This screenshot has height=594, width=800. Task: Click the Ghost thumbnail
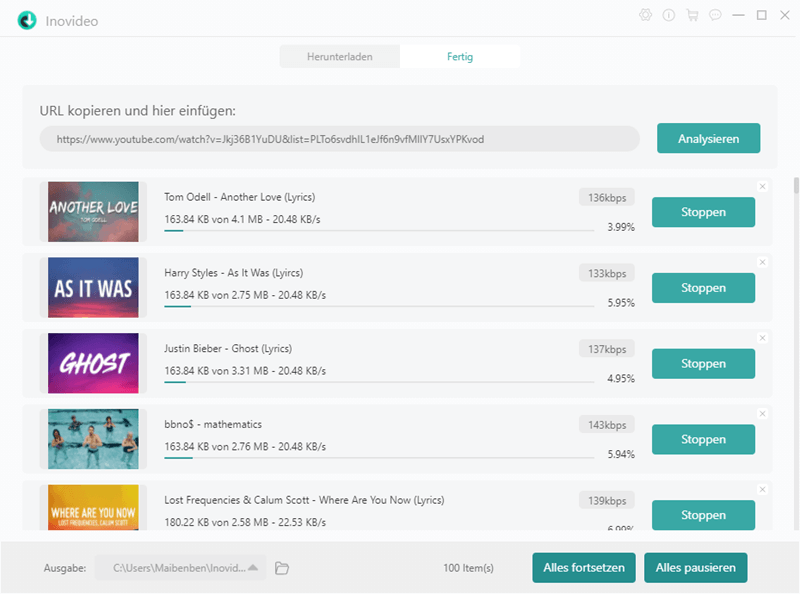click(93, 363)
